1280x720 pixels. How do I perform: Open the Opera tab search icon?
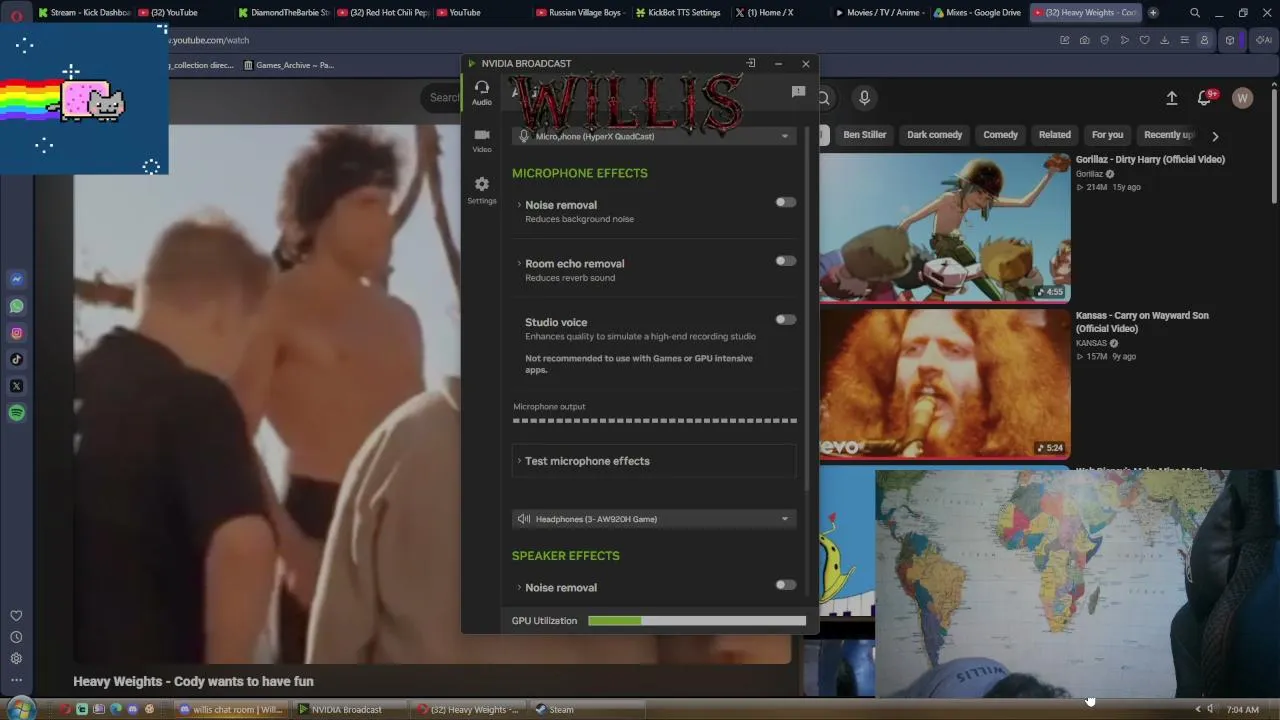(x=1195, y=13)
